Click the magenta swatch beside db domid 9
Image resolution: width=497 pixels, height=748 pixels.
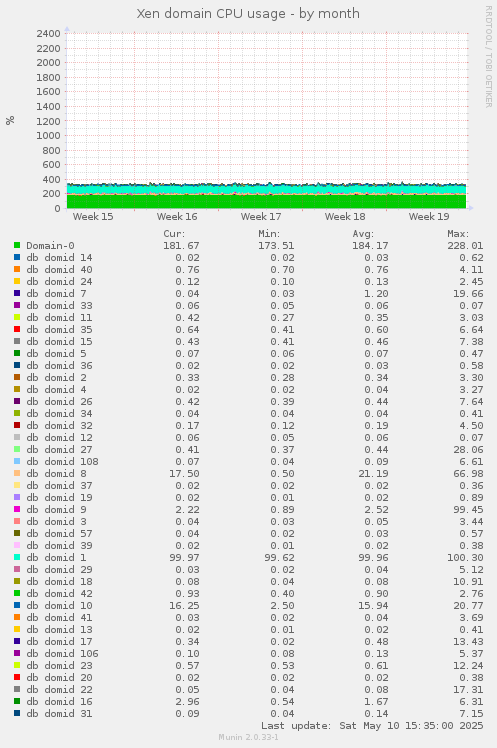click(17, 509)
